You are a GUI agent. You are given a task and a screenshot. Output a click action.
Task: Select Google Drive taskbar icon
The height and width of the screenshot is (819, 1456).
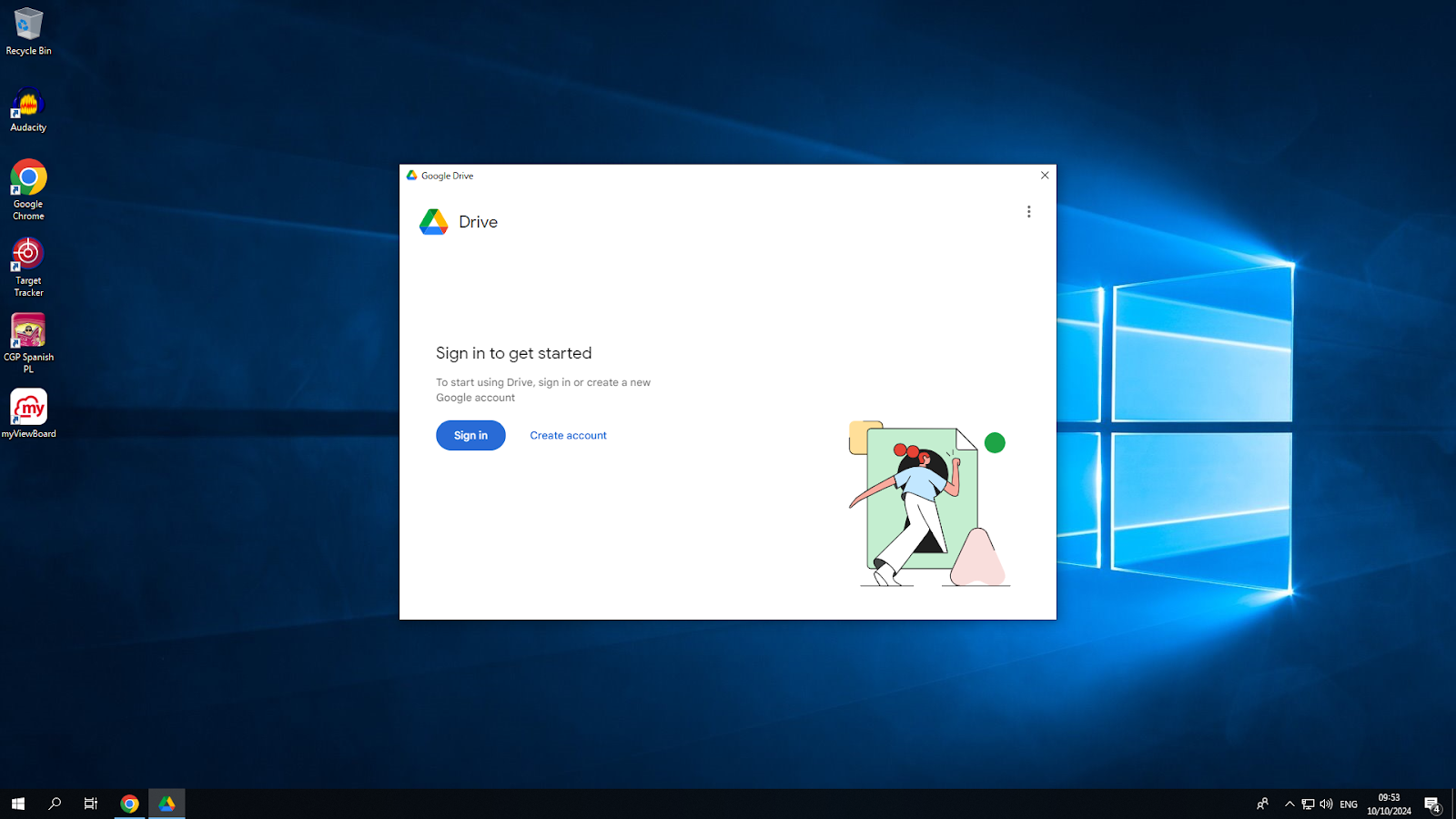coord(167,804)
